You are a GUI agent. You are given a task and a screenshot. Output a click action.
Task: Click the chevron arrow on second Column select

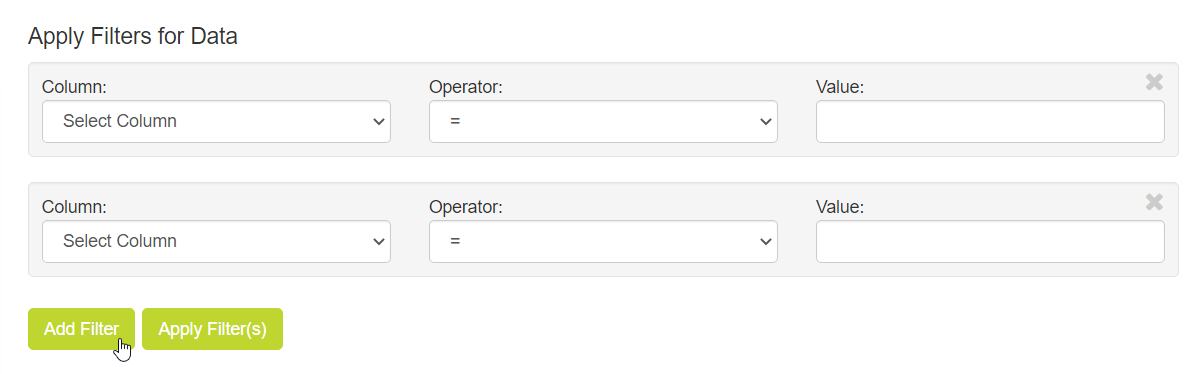click(380, 242)
